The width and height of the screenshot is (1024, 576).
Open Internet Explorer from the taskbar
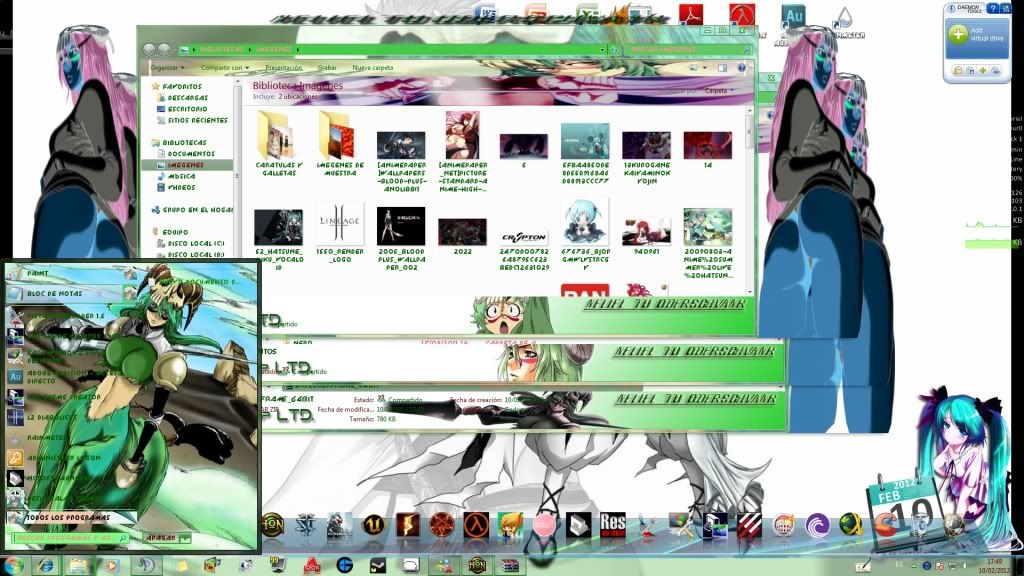(x=46, y=566)
